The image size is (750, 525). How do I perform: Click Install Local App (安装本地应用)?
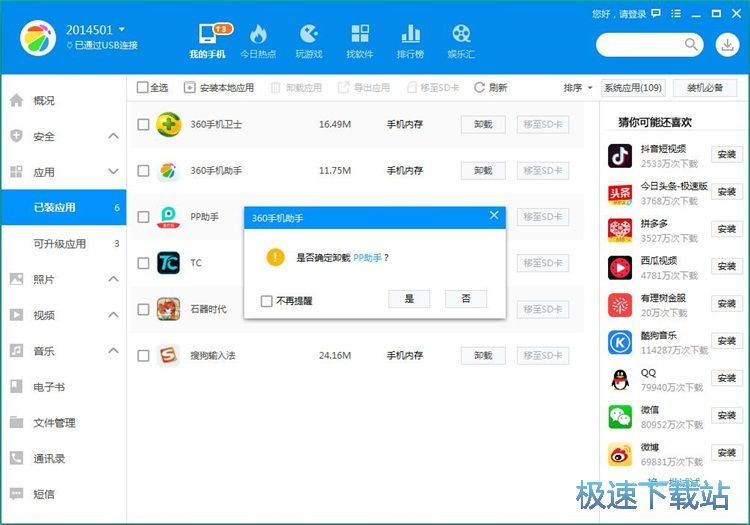(x=219, y=88)
